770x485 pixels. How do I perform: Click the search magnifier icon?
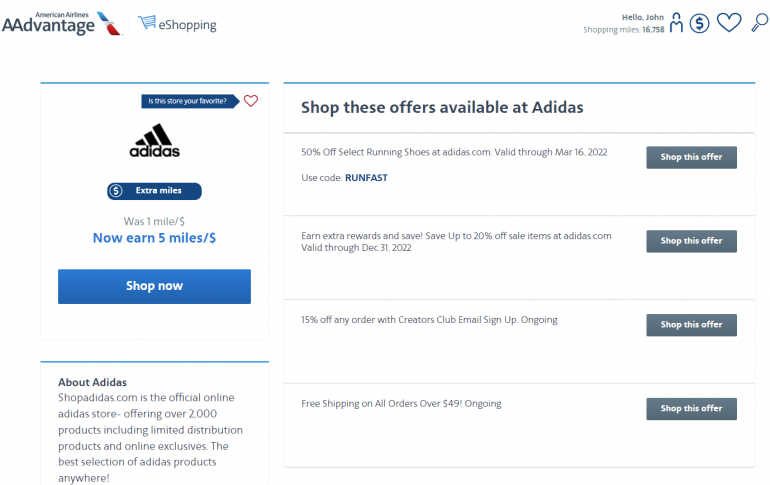click(759, 22)
